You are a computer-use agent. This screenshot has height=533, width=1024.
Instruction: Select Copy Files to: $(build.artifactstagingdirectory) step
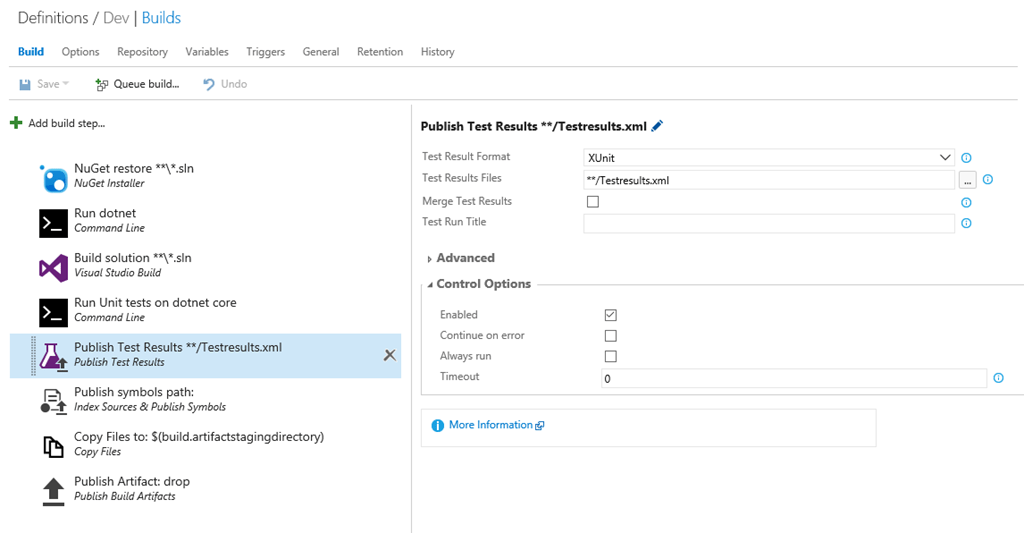pyautogui.click(x=205, y=445)
